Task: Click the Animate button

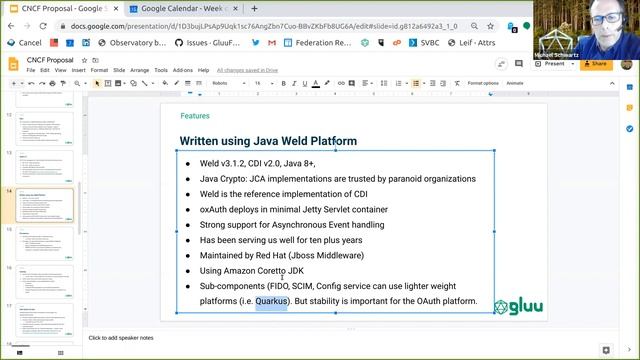Action: (x=515, y=83)
